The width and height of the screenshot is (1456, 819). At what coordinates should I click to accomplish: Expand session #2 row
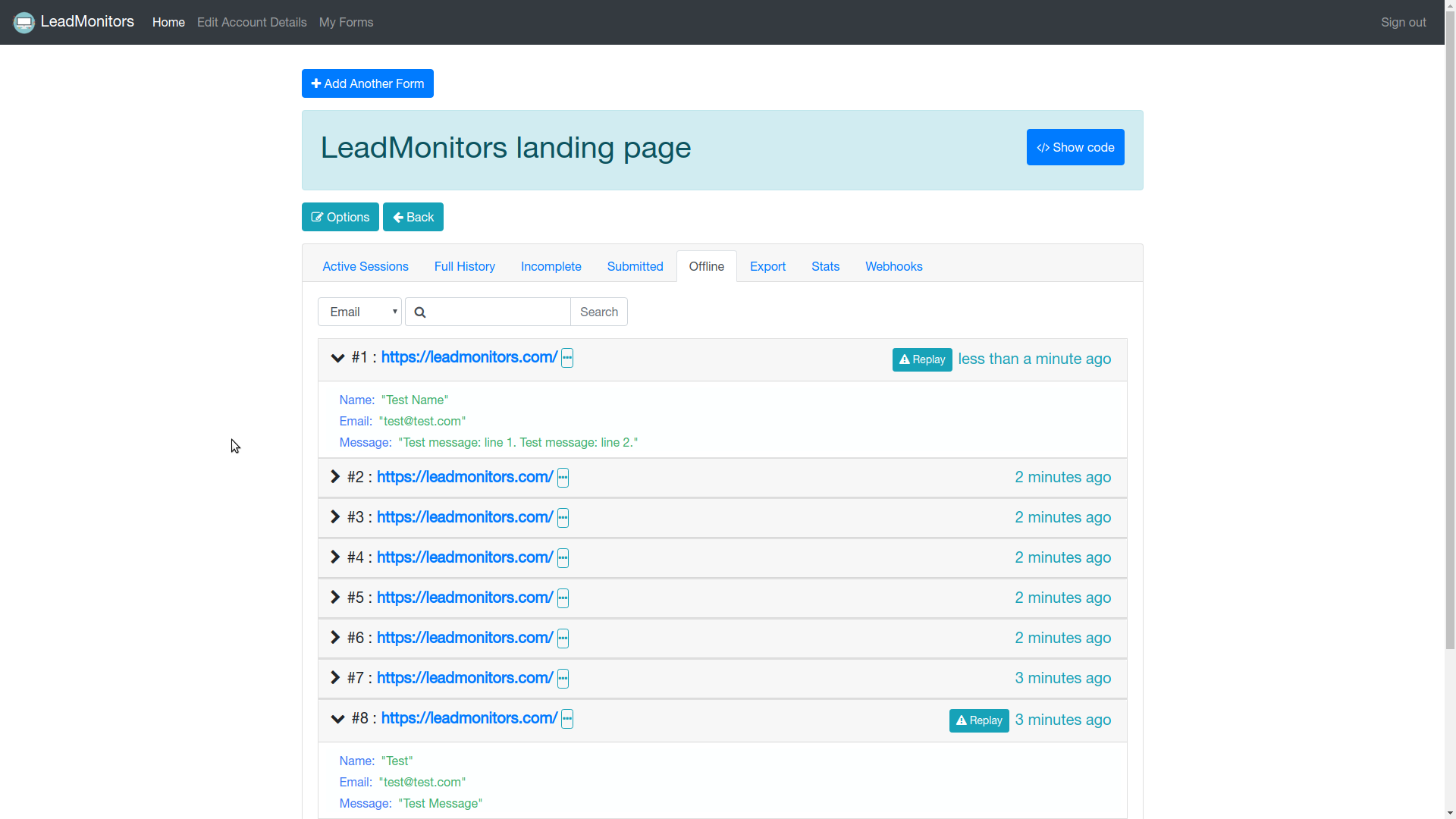tap(335, 476)
